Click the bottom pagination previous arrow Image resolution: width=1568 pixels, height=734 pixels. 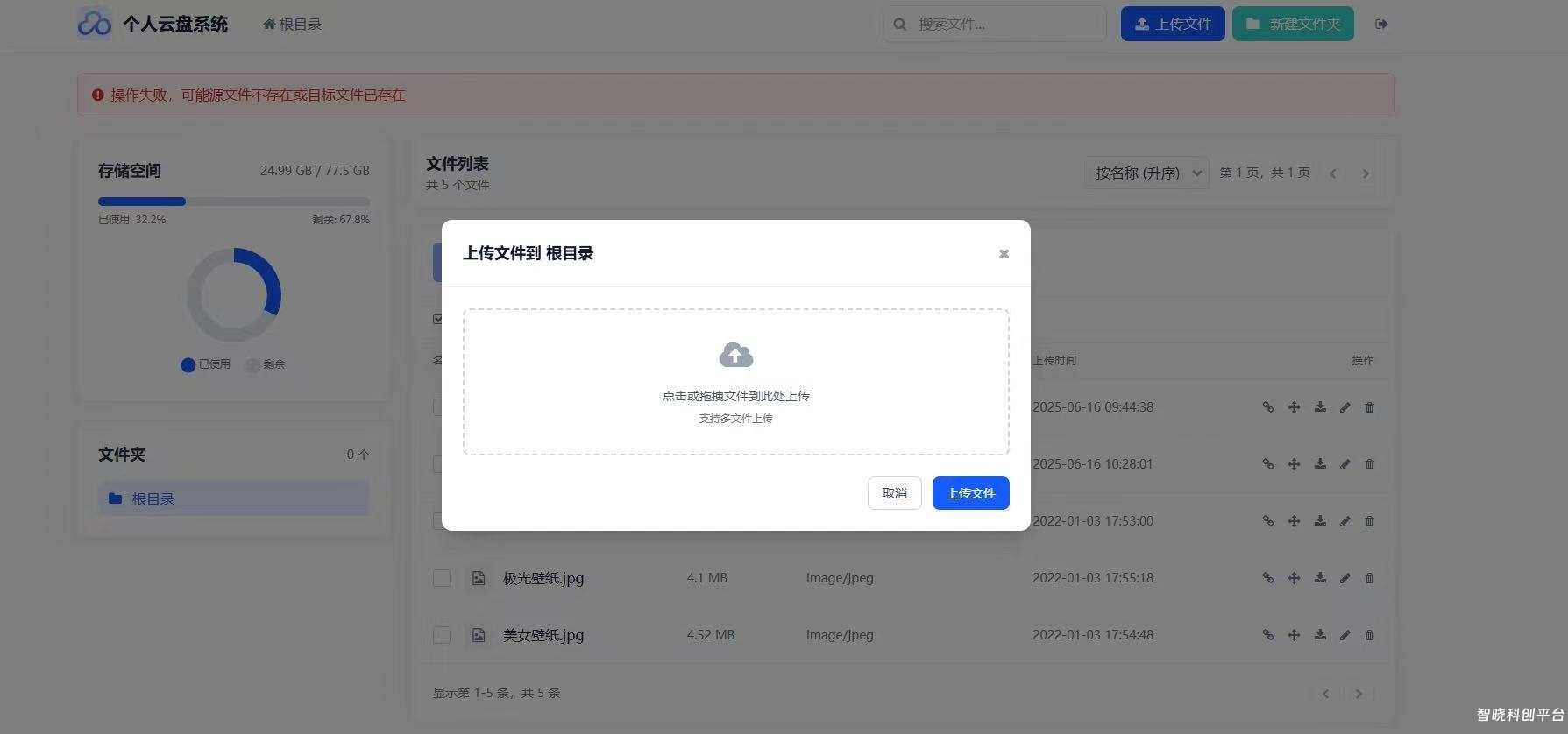[1325, 694]
